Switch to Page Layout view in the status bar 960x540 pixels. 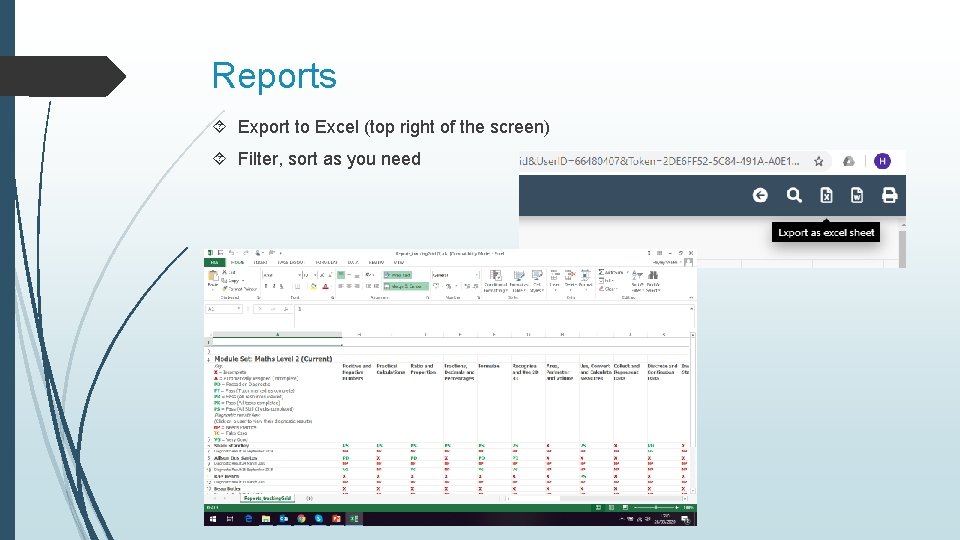pyautogui.click(x=611, y=508)
